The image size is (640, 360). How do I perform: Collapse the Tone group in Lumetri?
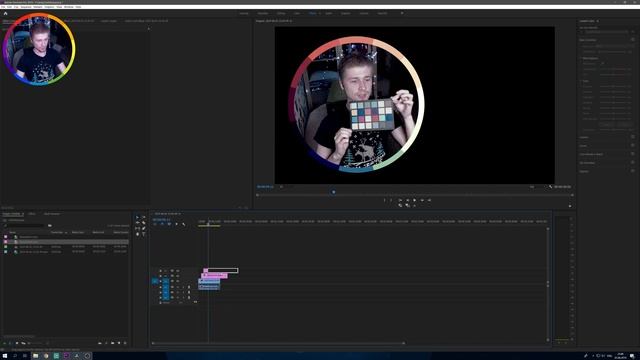(582, 81)
